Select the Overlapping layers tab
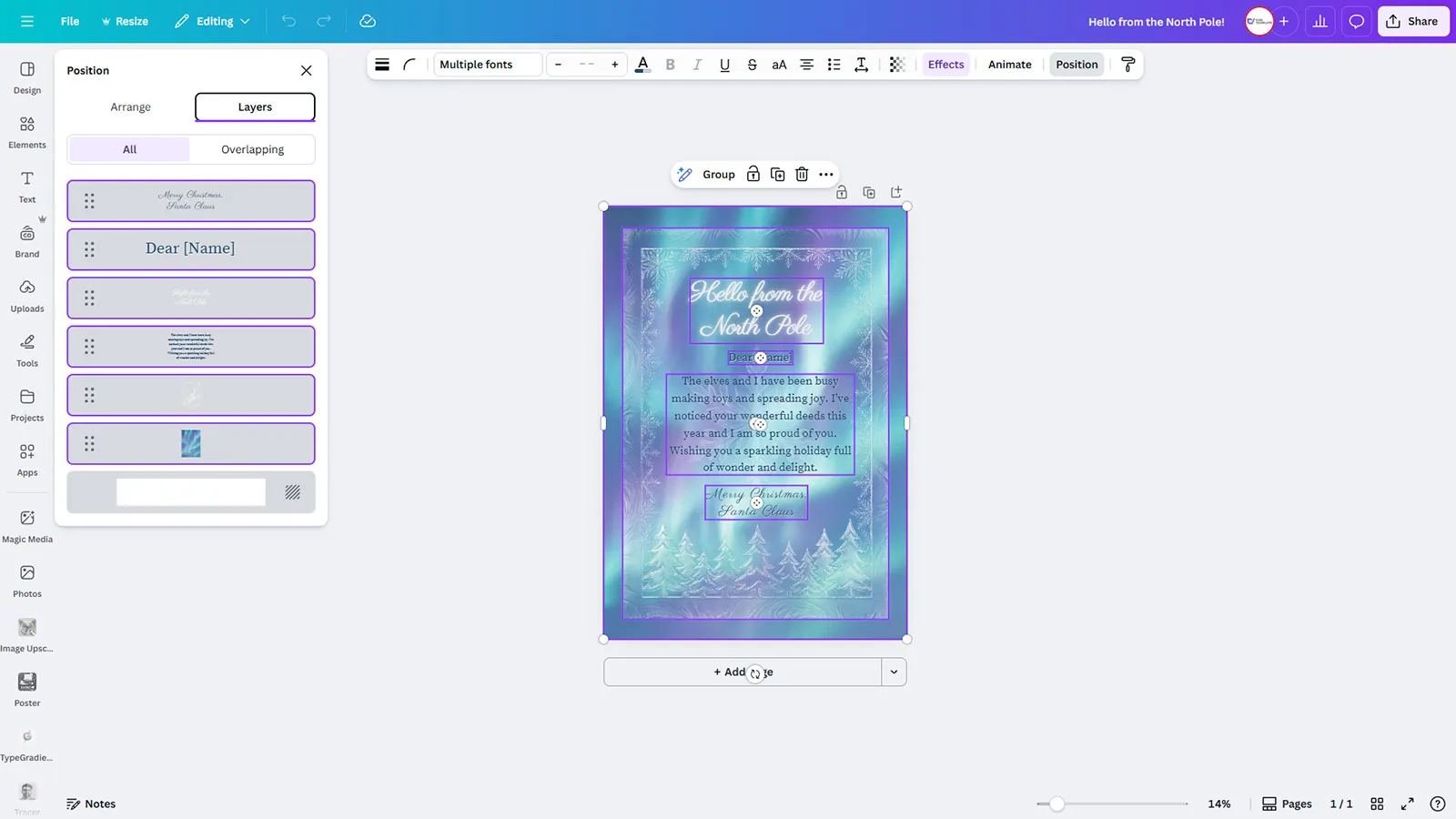Viewport: 1456px width, 819px height. pyautogui.click(x=252, y=149)
